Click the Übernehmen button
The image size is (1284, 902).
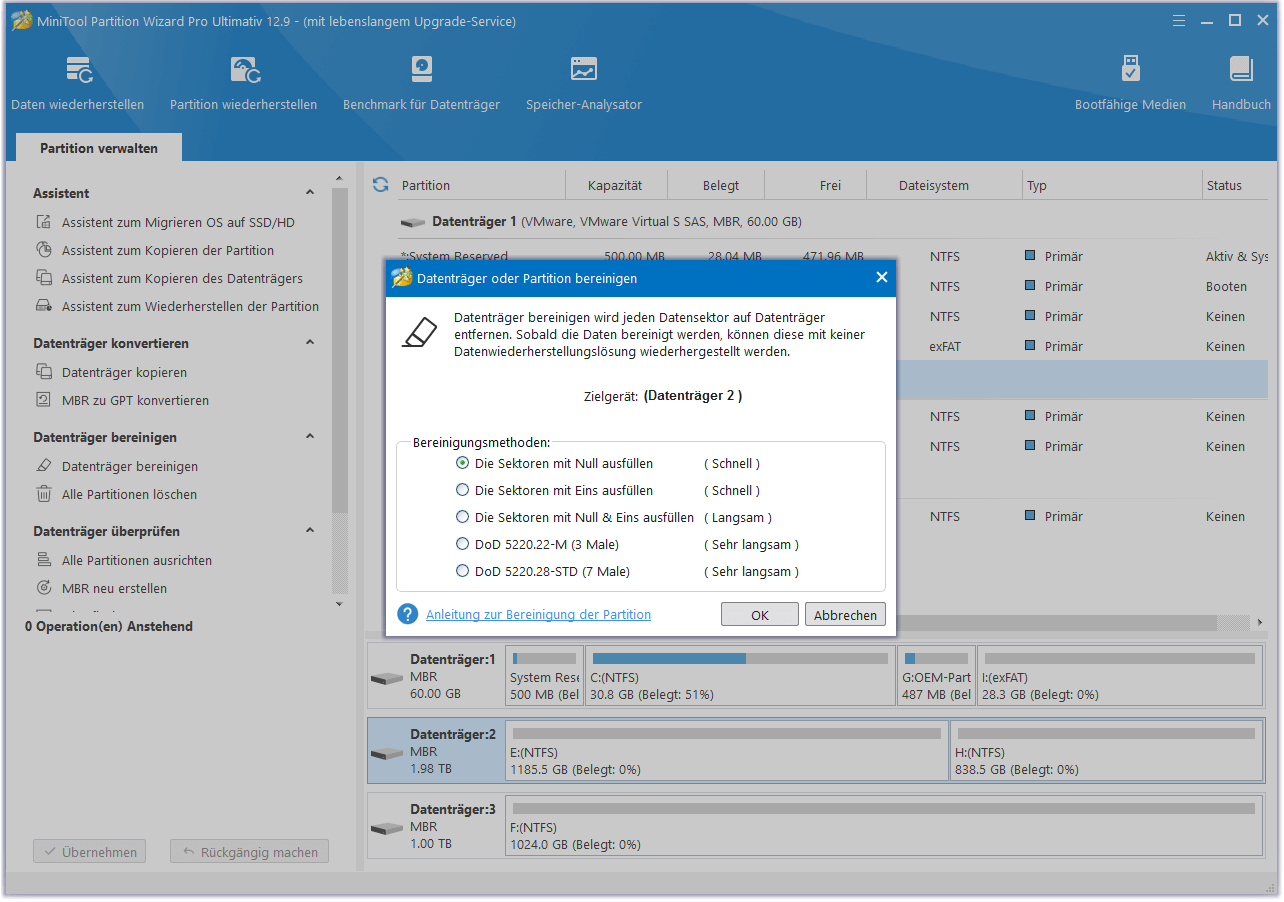point(90,853)
